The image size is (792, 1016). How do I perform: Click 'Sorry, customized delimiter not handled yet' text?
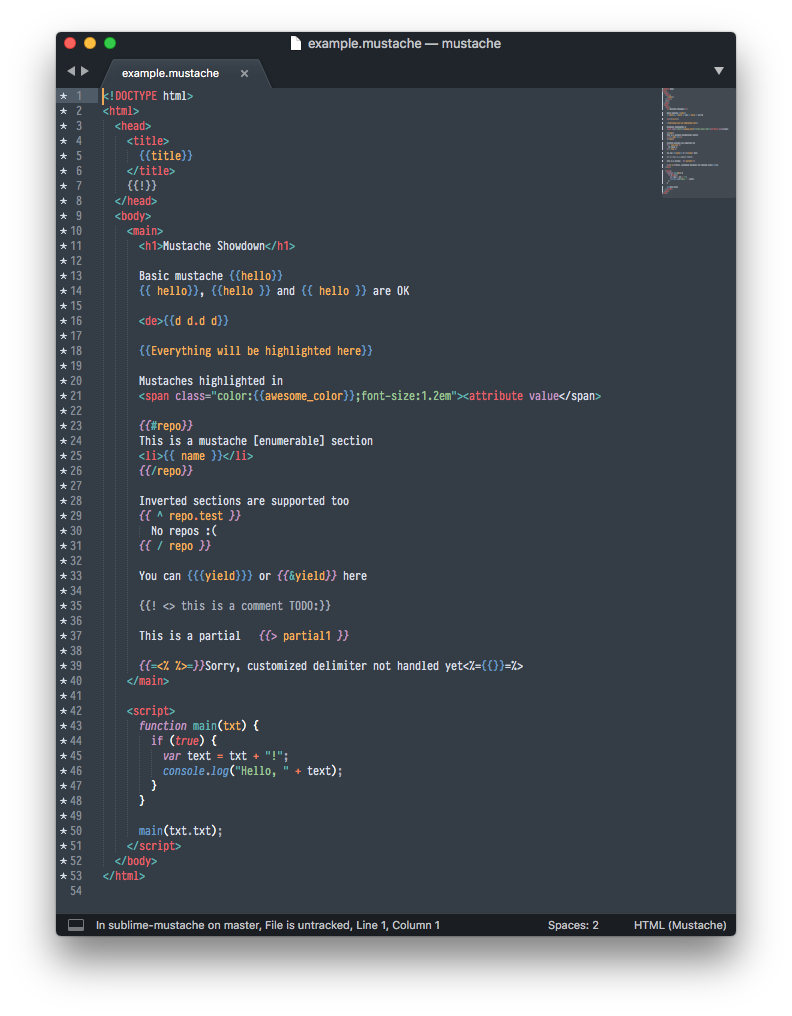334,666
